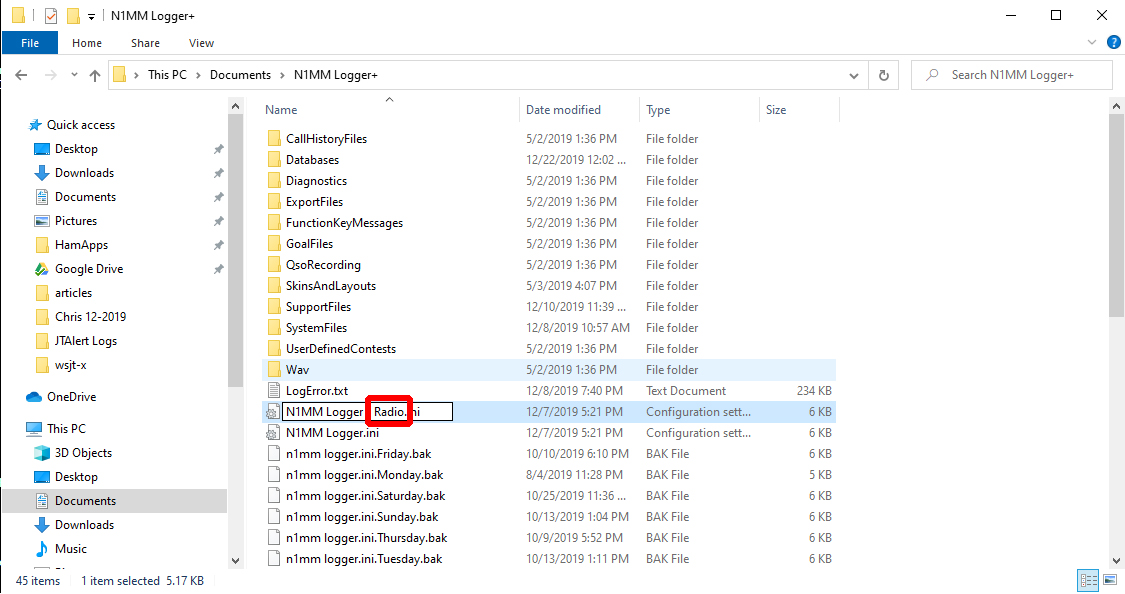
Task: Open the Share ribbon tab
Action: click(146, 43)
